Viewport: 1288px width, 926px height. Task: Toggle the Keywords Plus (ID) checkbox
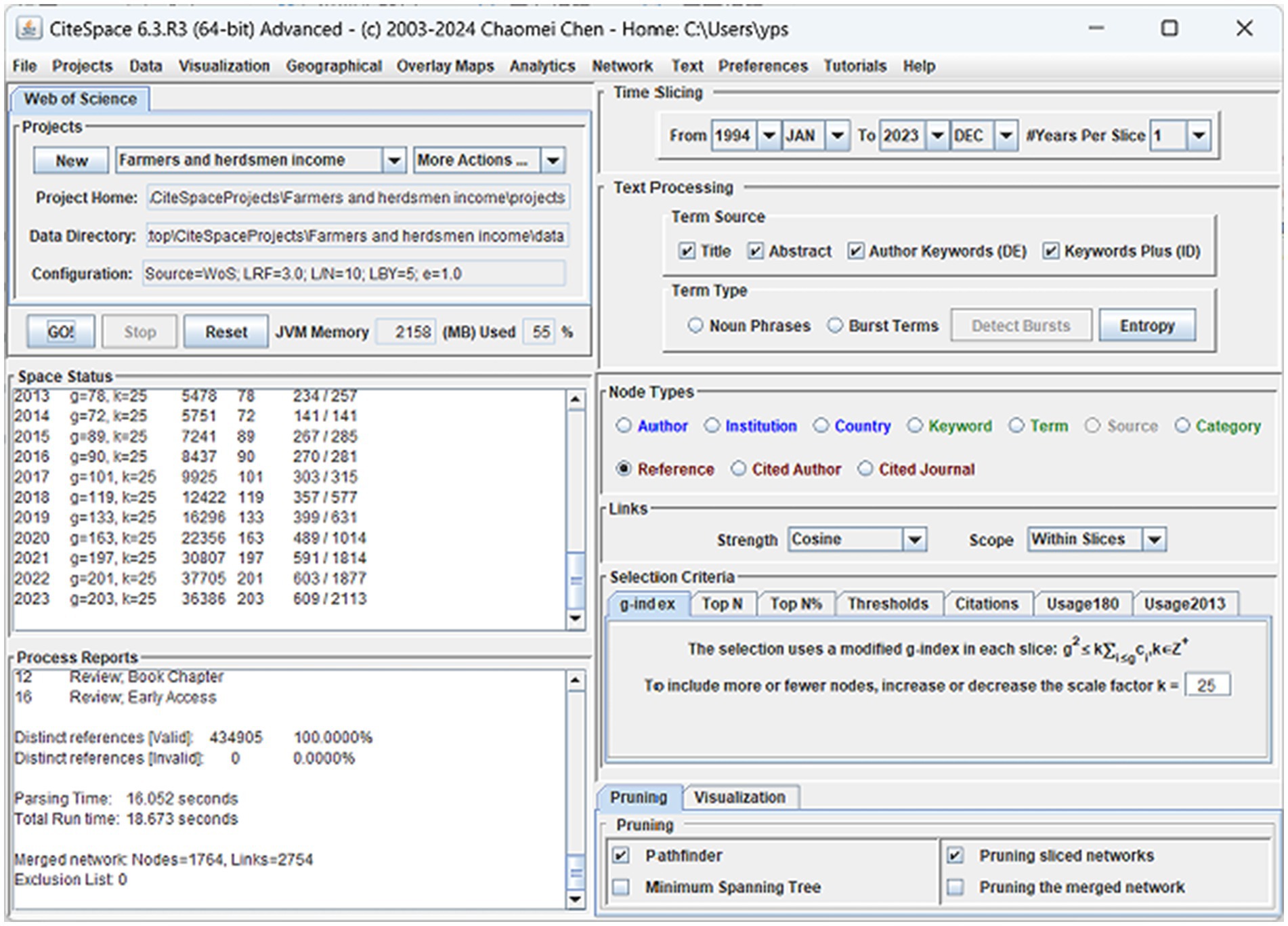click(x=1050, y=251)
